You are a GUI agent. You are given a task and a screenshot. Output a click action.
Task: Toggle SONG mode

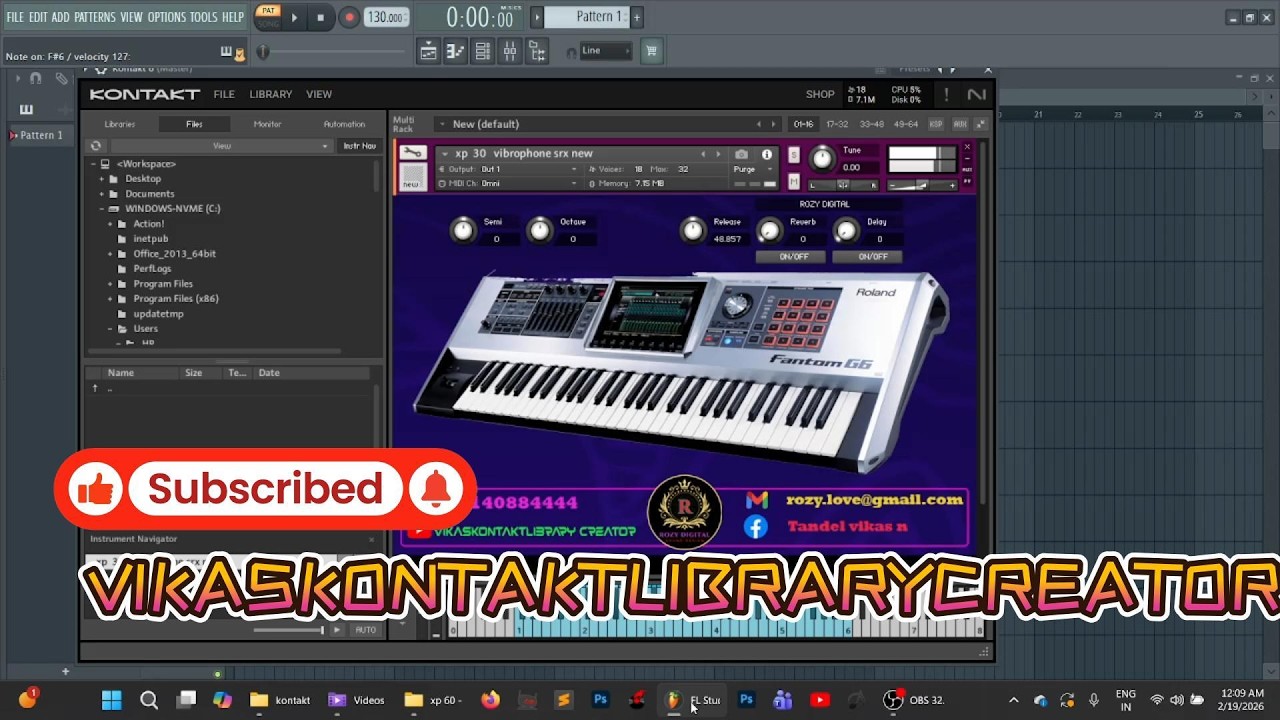(x=268, y=22)
